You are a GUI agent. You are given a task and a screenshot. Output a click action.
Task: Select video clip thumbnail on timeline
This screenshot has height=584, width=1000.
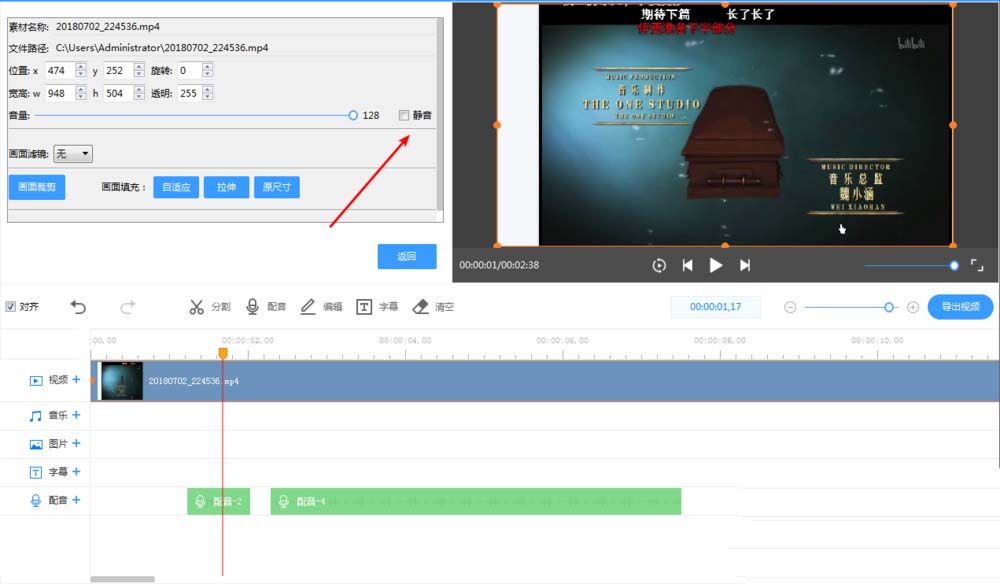(122, 381)
